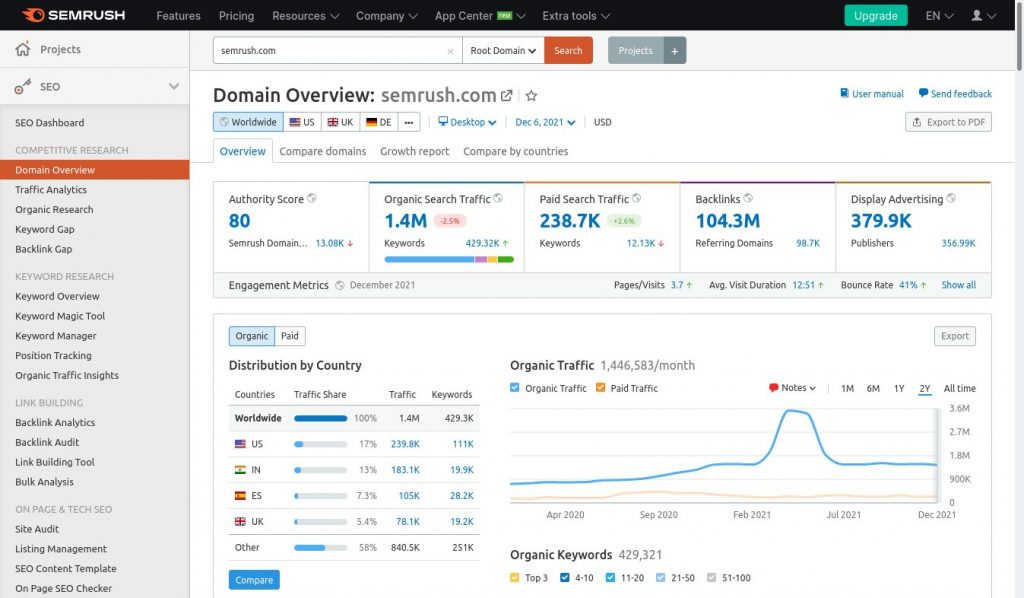Click the orange Search button

[x=568, y=50]
